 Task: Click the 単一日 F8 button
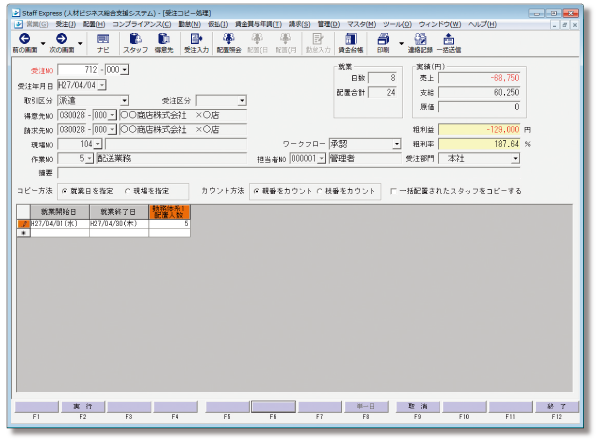pos(366,406)
